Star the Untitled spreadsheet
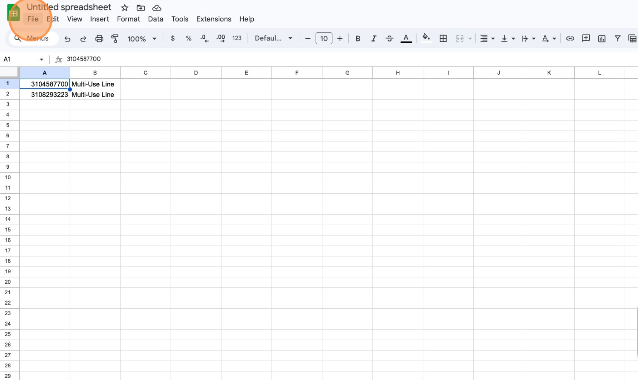638x382 pixels. 125,8
